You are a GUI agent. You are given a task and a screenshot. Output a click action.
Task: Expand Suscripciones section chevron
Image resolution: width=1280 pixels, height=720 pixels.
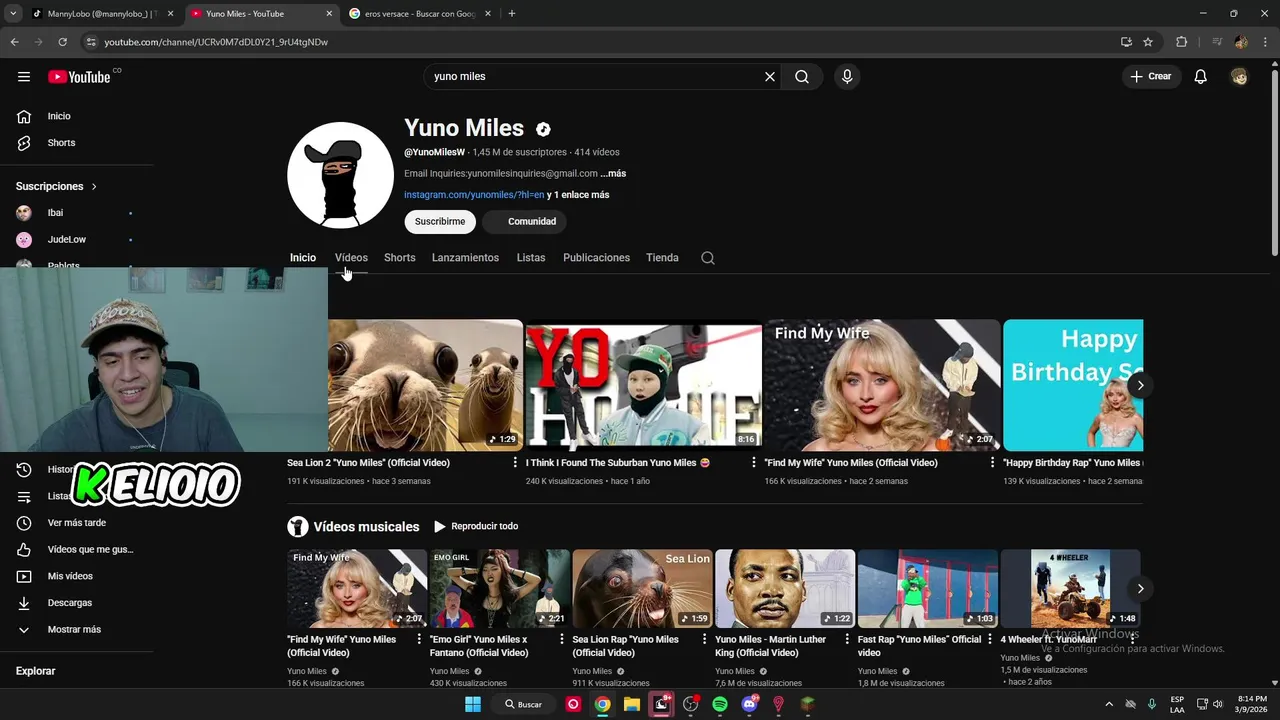[x=94, y=187]
